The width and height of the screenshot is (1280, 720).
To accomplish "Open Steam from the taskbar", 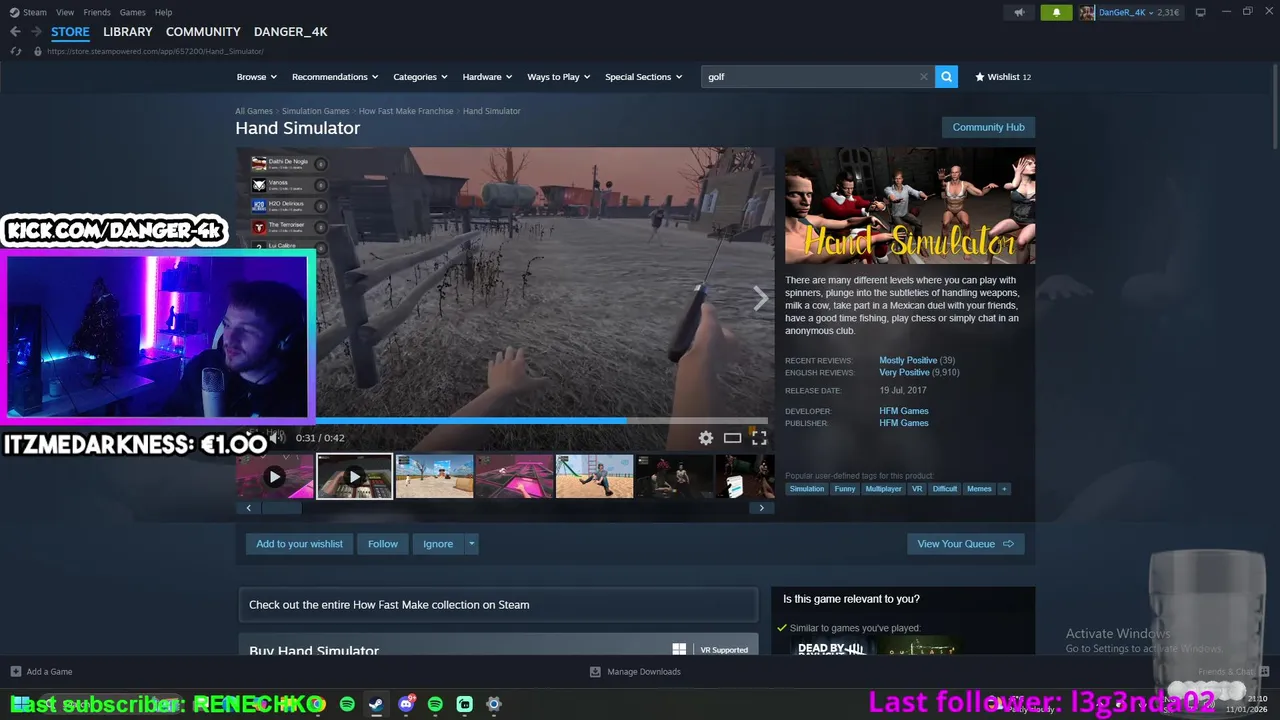I will [x=376, y=704].
